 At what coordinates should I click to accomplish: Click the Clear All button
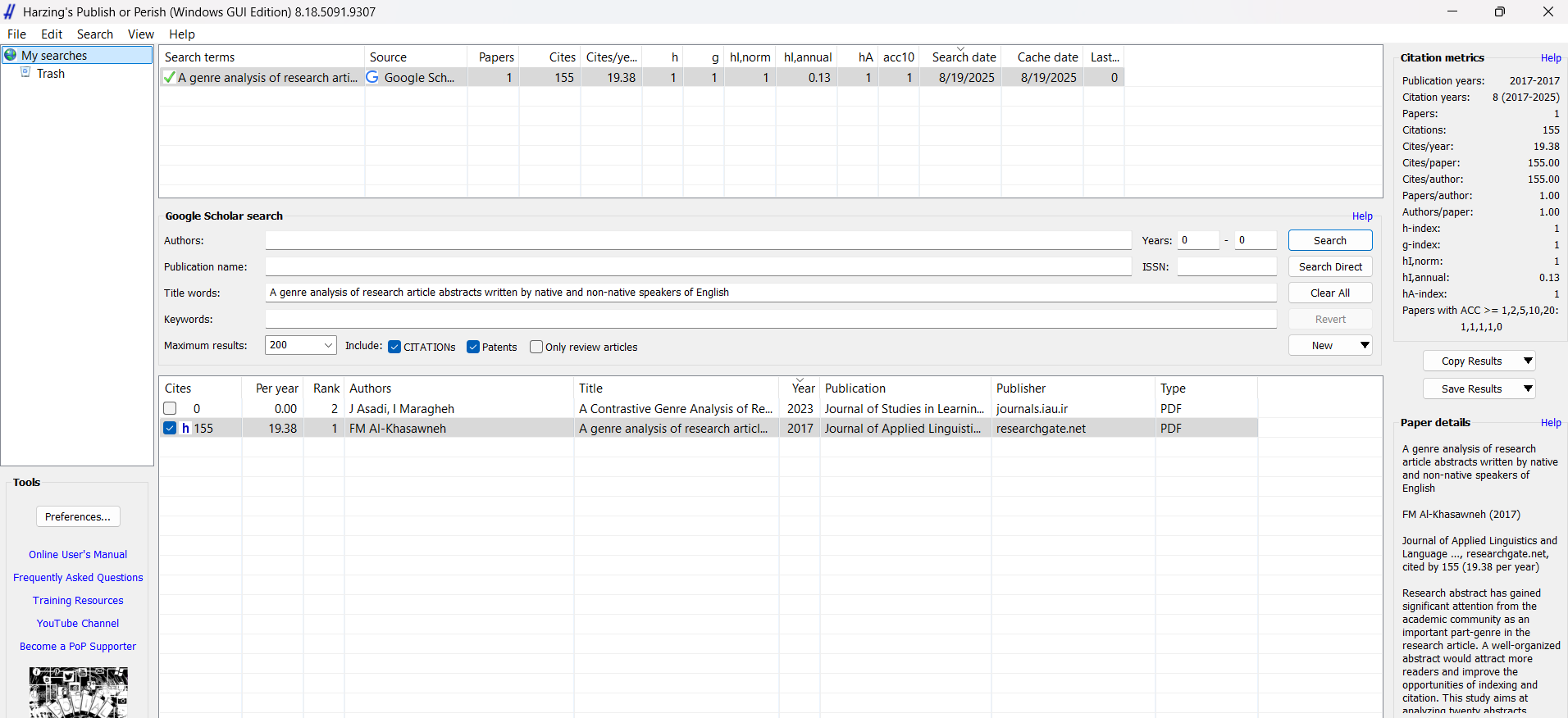tap(1330, 293)
